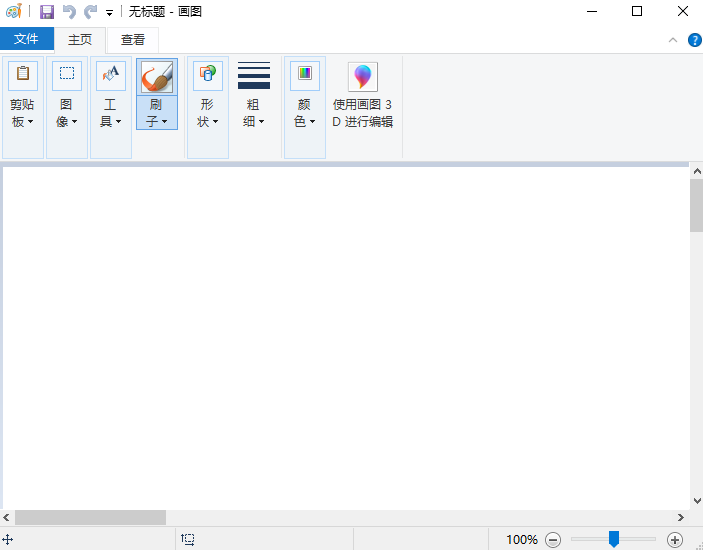This screenshot has height=550, width=703.
Task: Click the clipboard paste icon
Action: (23, 75)
